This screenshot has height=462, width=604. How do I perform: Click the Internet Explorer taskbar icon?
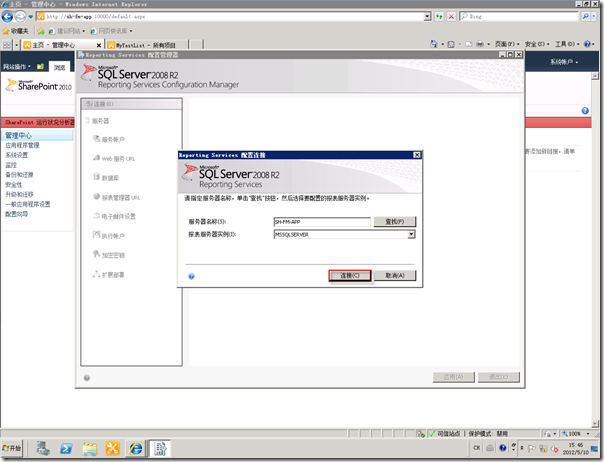(x=136, y=449)
